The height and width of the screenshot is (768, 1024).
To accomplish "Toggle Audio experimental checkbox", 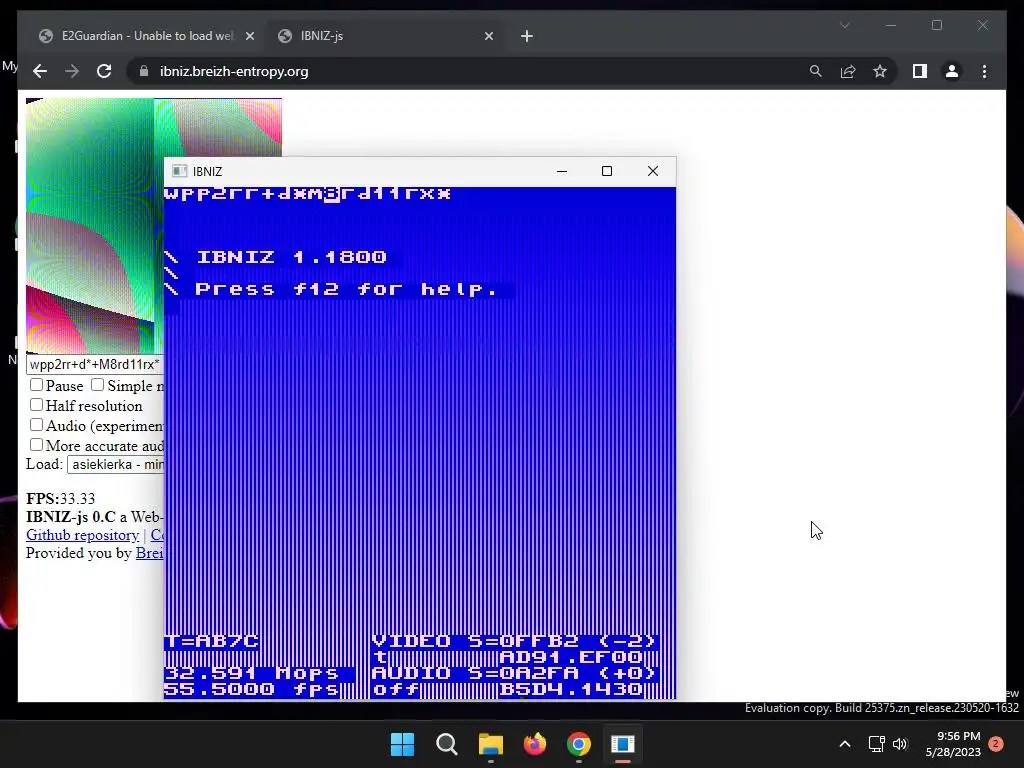I will coord(37,425).
